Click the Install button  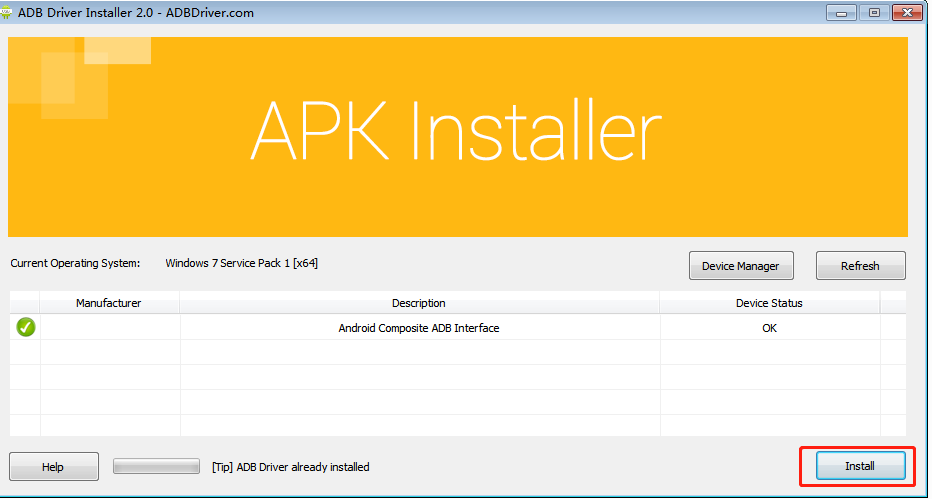click(860, 466)
